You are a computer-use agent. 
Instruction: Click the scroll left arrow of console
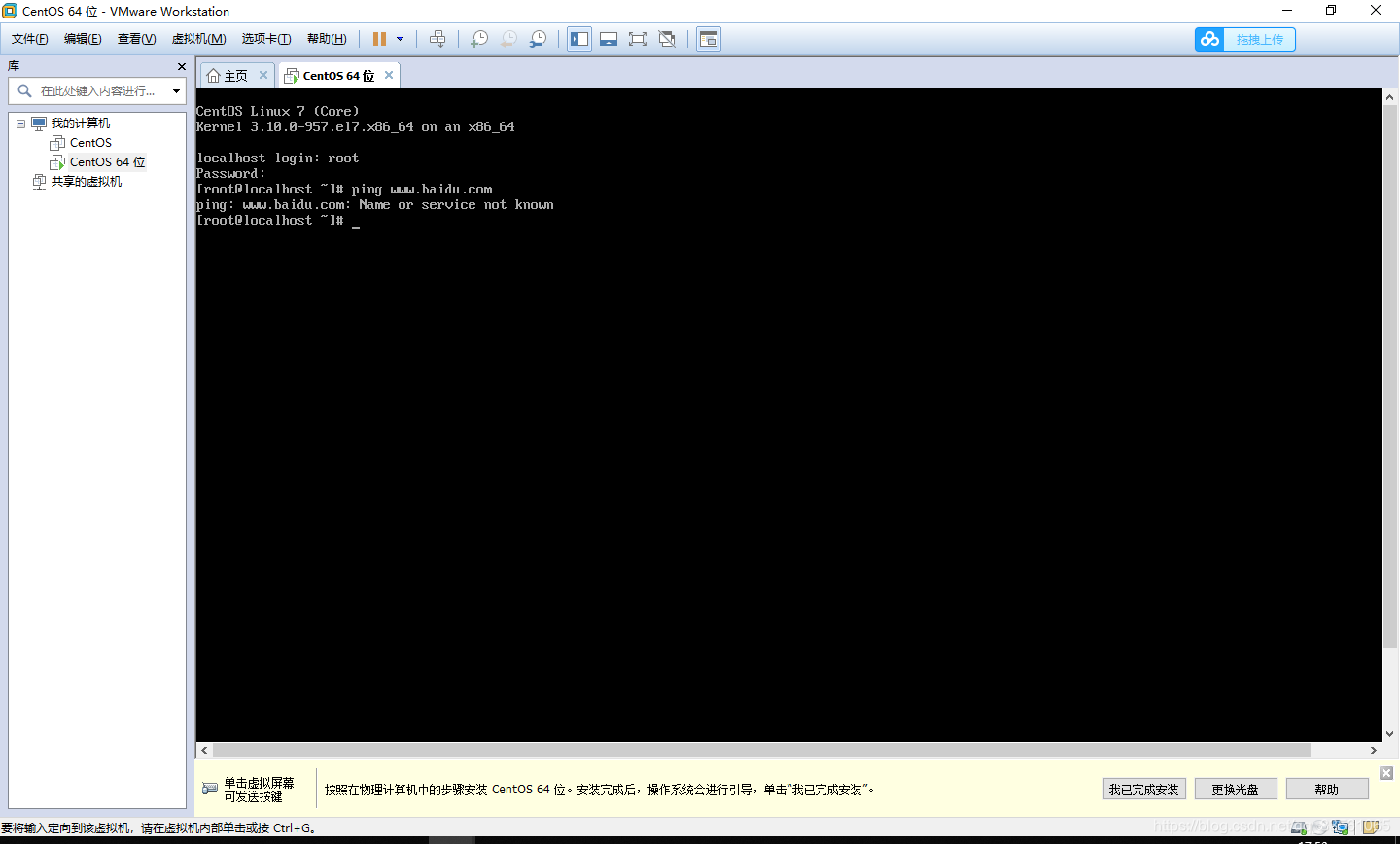click(204, 750)
